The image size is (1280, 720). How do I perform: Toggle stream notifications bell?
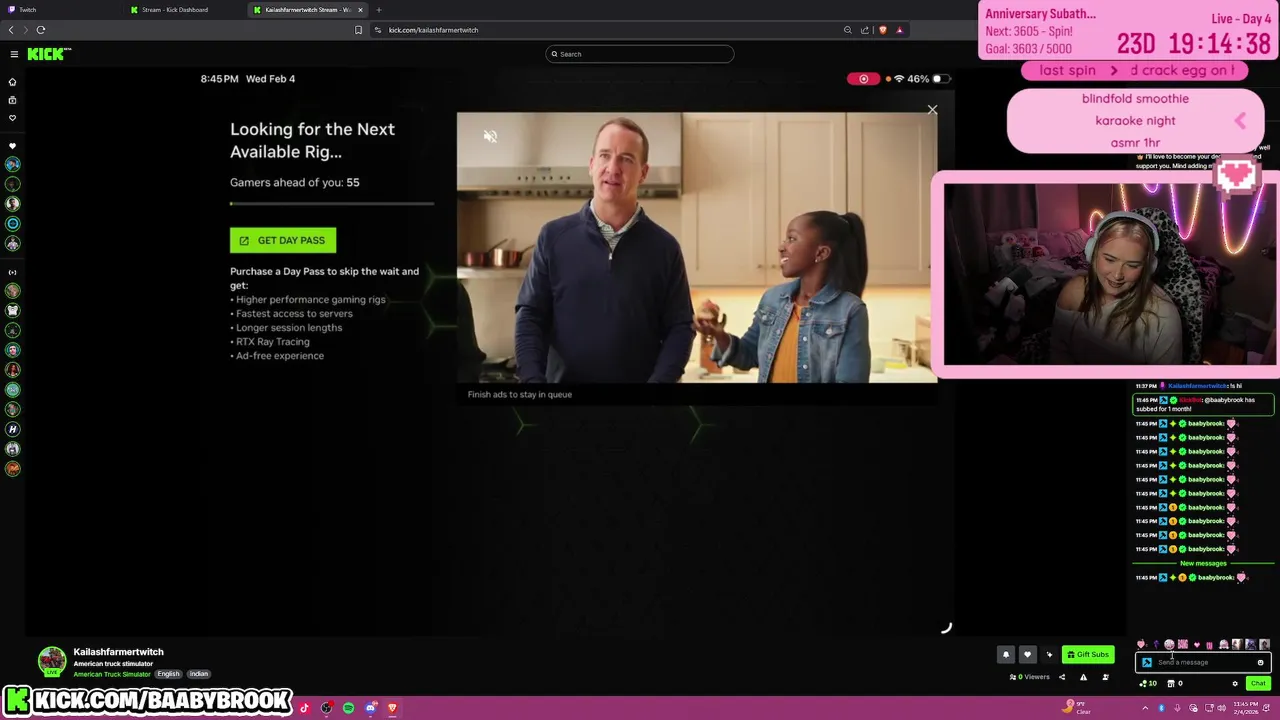[x=1006, y=654]
